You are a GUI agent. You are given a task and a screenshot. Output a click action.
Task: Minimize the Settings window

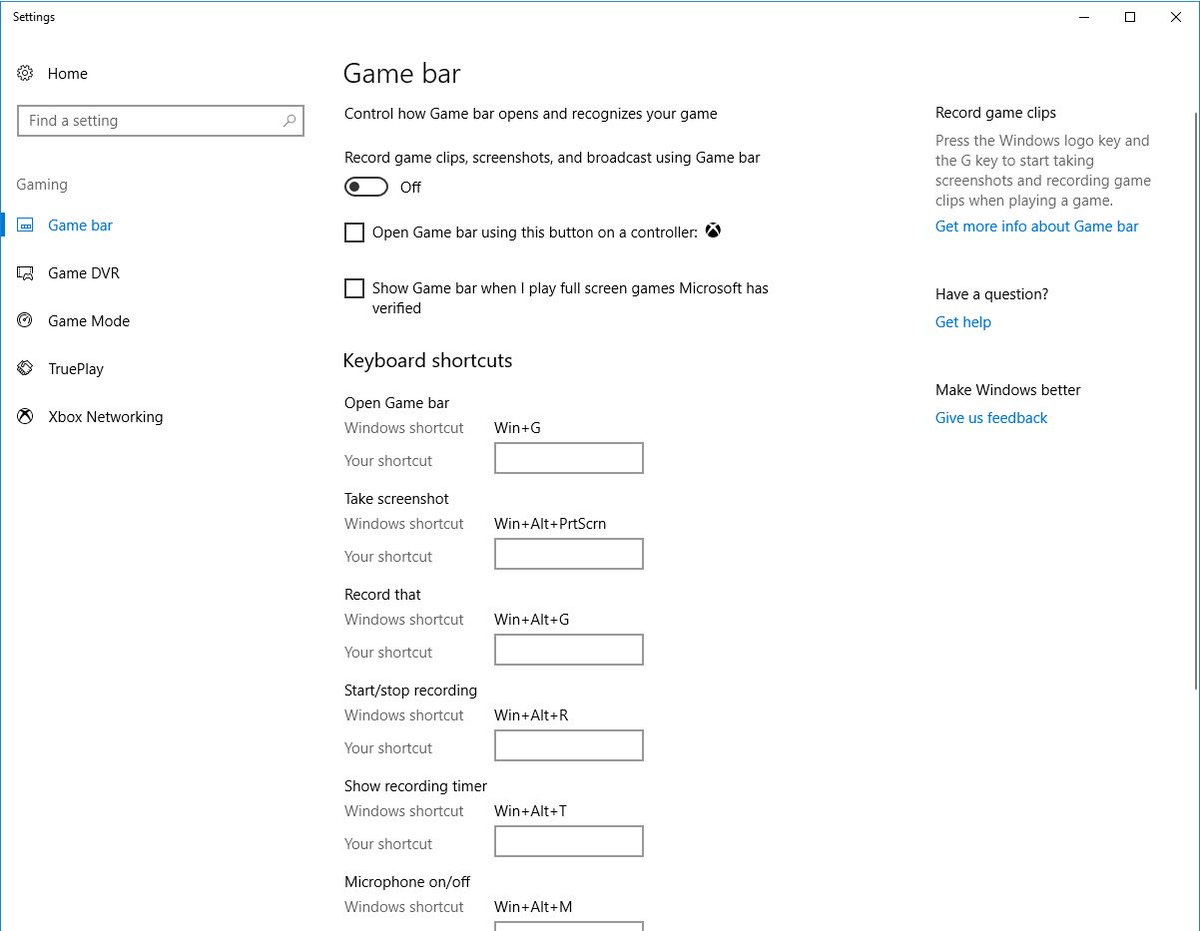[1084, 17]
